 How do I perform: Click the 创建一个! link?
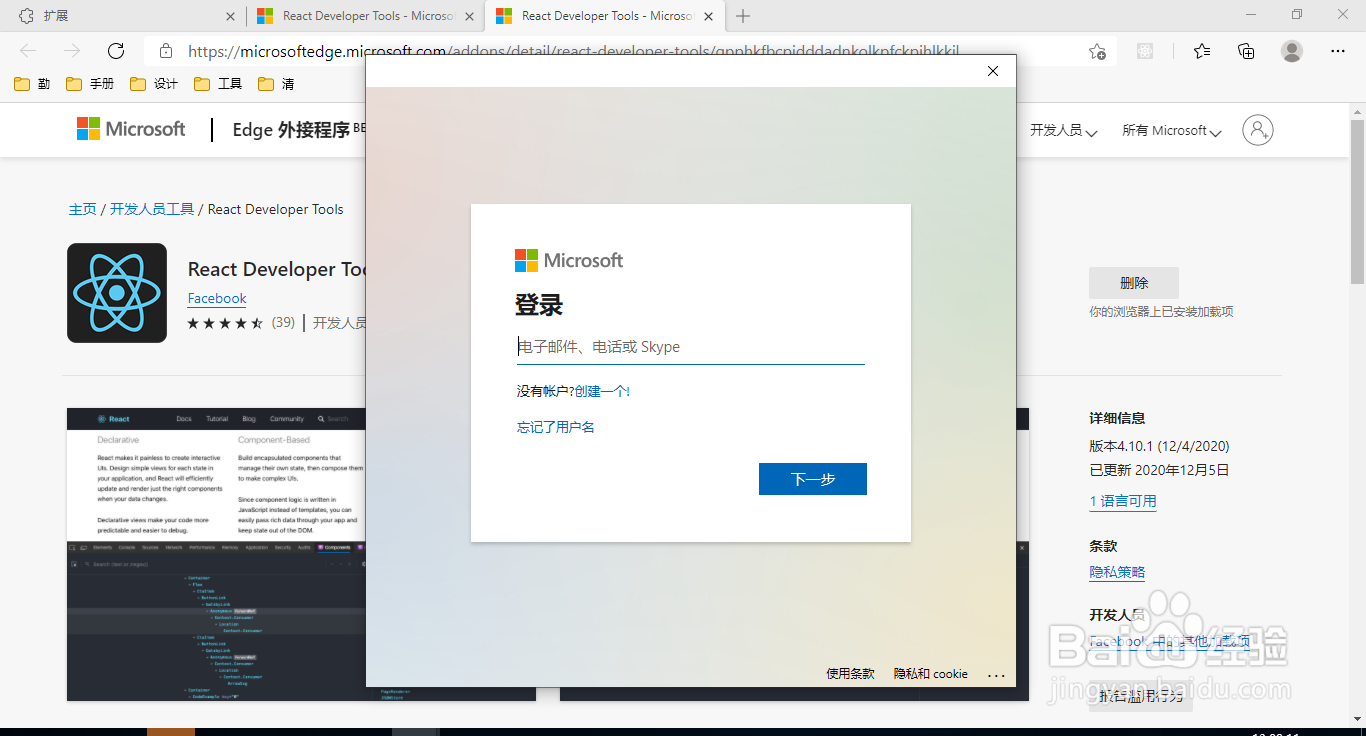point(602,391)
